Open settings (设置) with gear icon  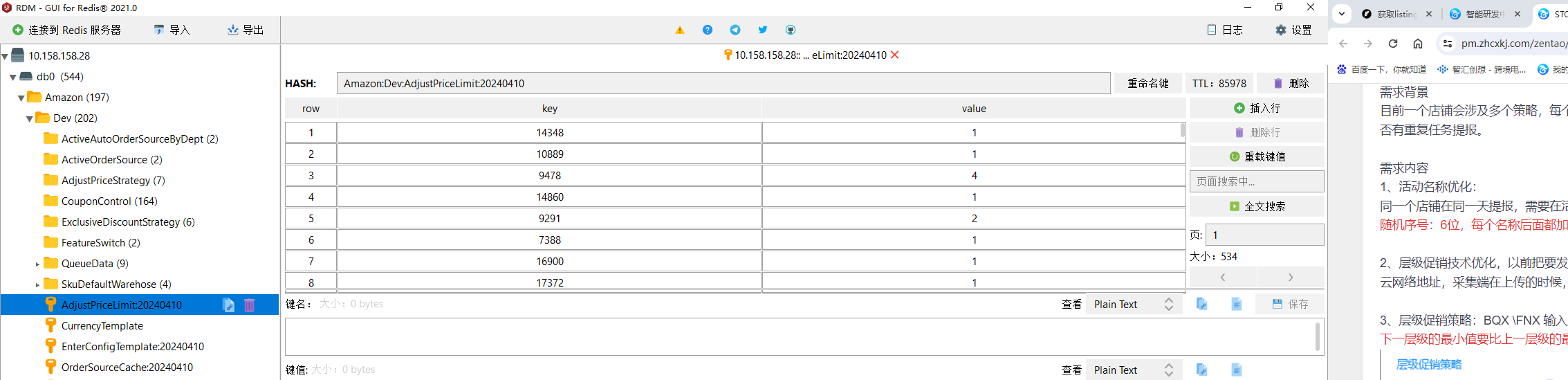pyautogui.click(x=1293, y=30)
